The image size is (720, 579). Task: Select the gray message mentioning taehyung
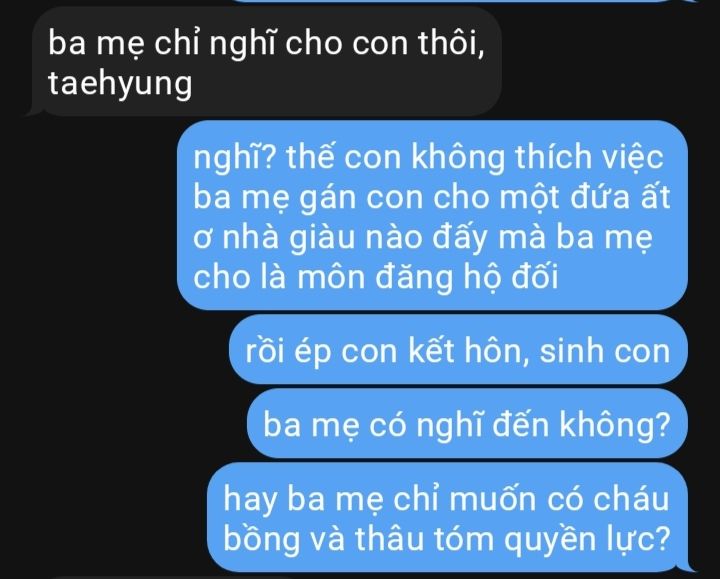[x=266, y=62]
